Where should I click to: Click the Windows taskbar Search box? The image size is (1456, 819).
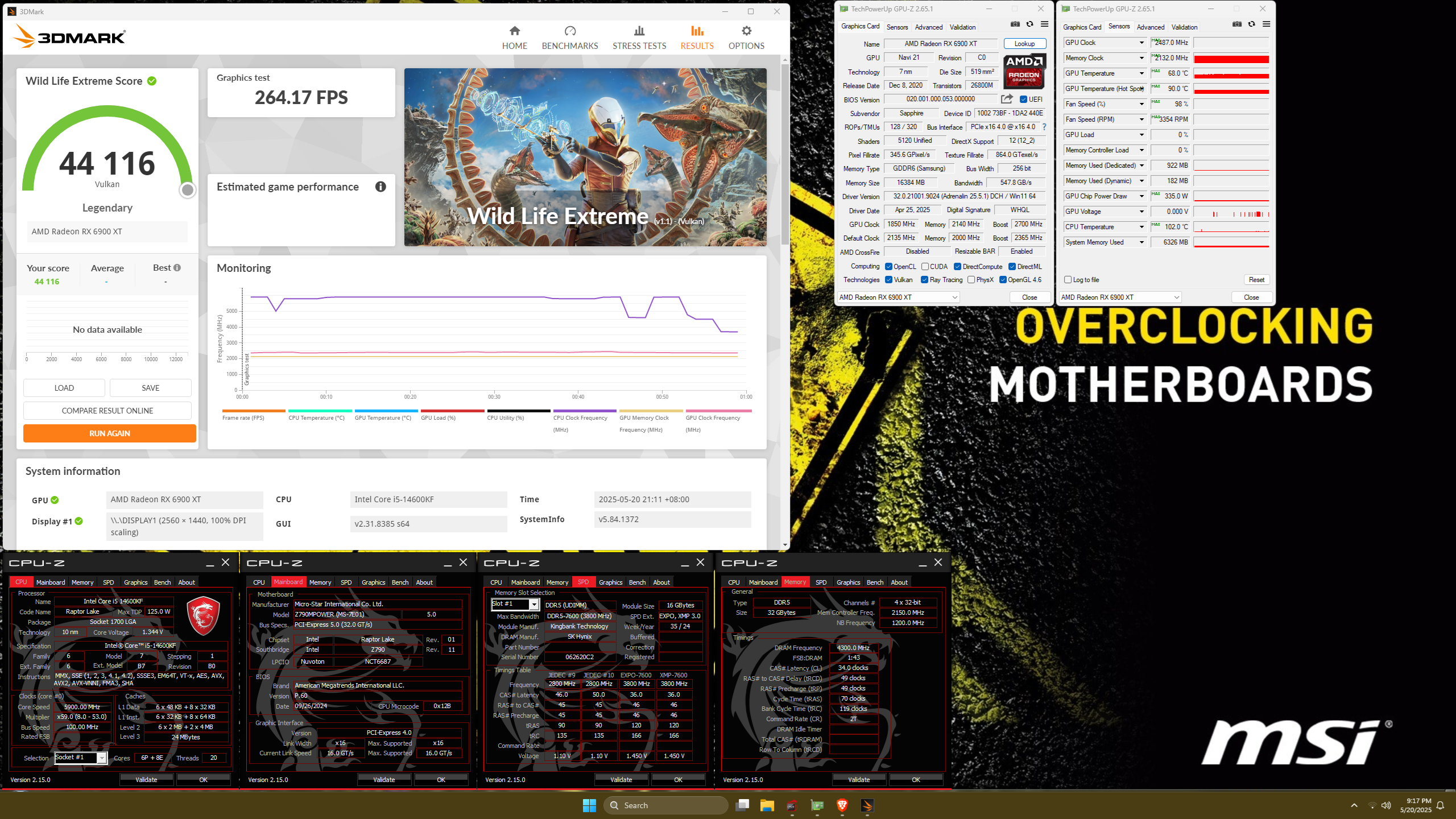click(x=665, y=805)
